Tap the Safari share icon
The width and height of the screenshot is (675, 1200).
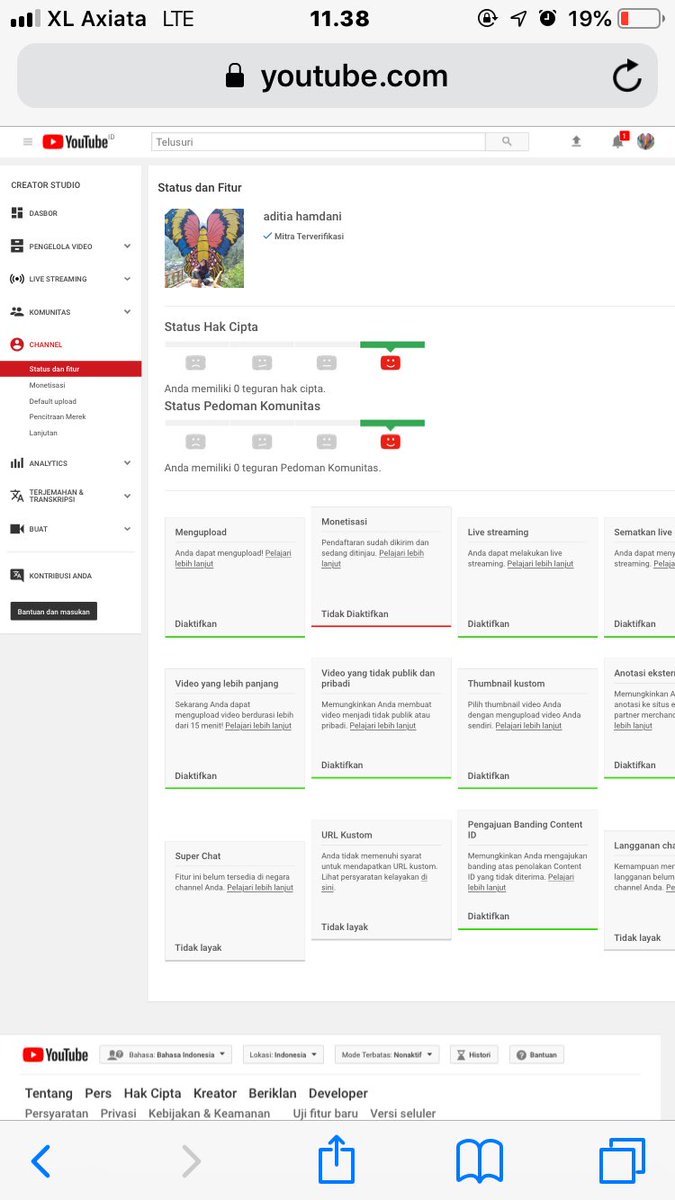click(337, 1159)
